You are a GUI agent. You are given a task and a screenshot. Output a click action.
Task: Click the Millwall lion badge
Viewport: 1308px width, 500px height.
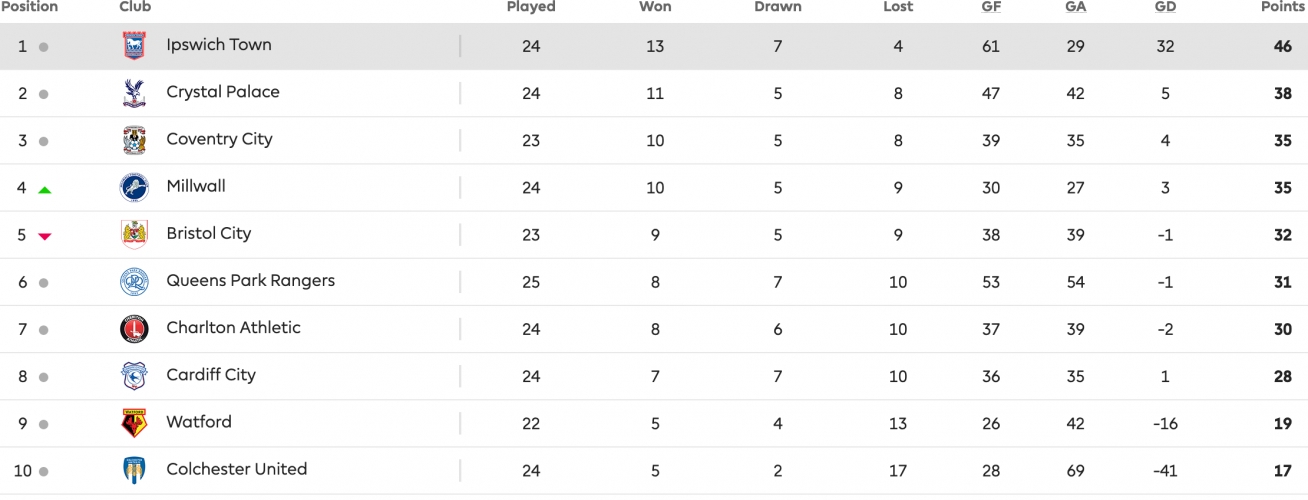pyautogui.click(x=134, y=187)
